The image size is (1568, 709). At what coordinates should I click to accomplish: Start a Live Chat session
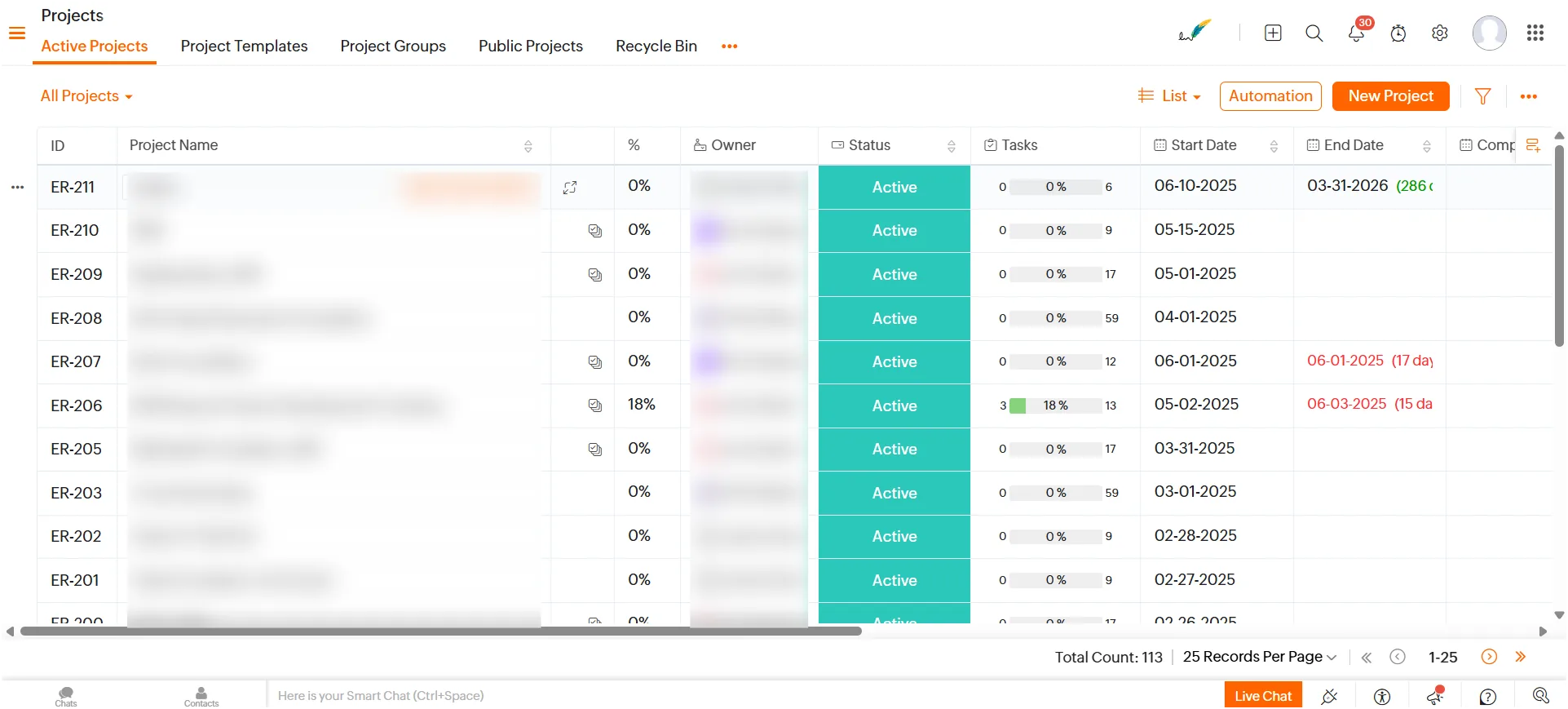(x=1263, y=696)
